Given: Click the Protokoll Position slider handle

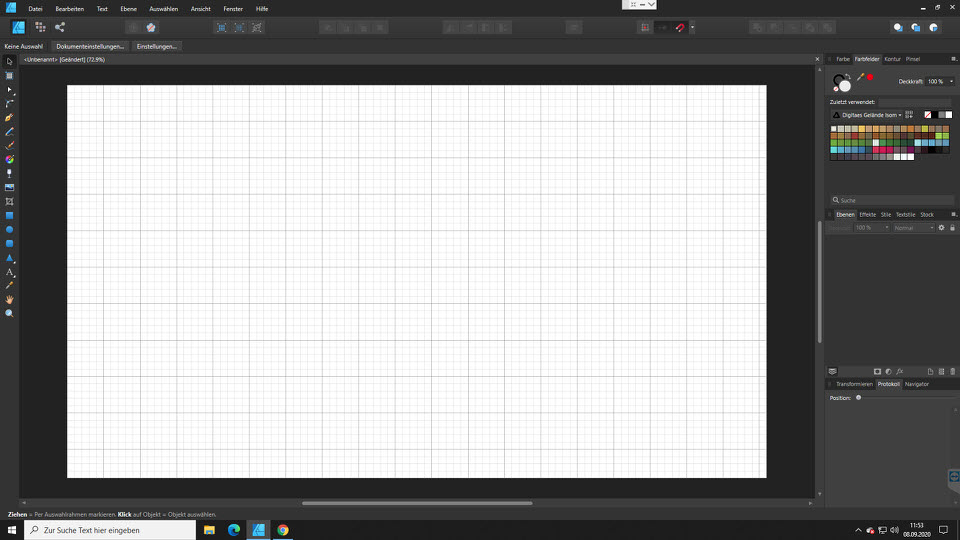Looking at the screenshot, I should pos(858,397).
